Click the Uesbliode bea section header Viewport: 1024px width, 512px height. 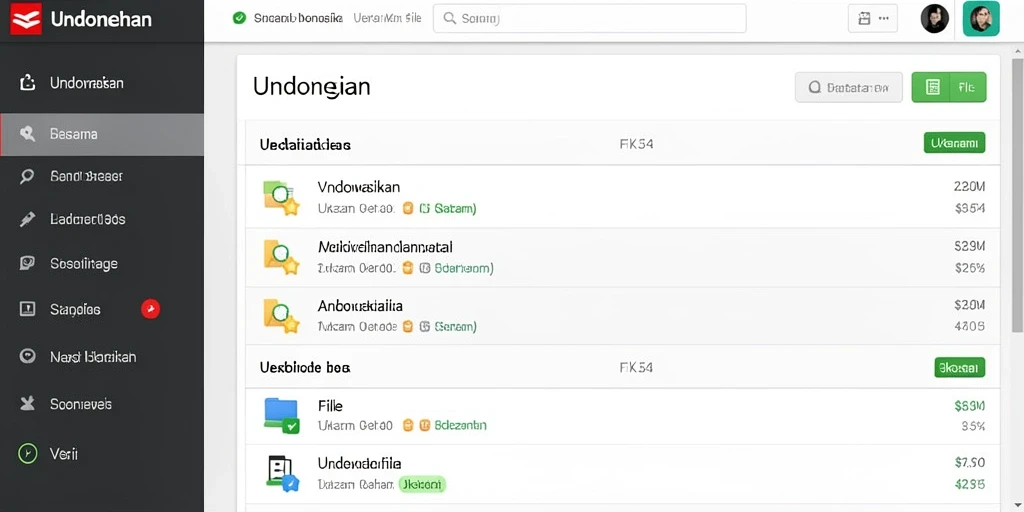tap(305, 368)
